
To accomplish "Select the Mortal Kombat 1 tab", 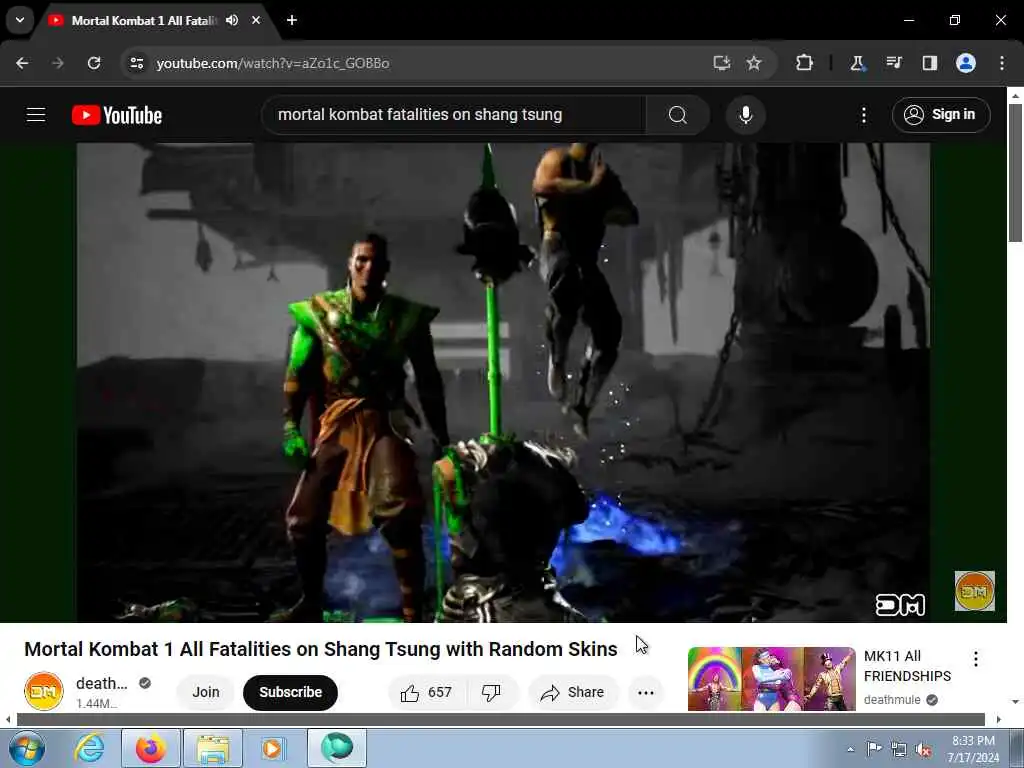I will (x=144, y=21).
